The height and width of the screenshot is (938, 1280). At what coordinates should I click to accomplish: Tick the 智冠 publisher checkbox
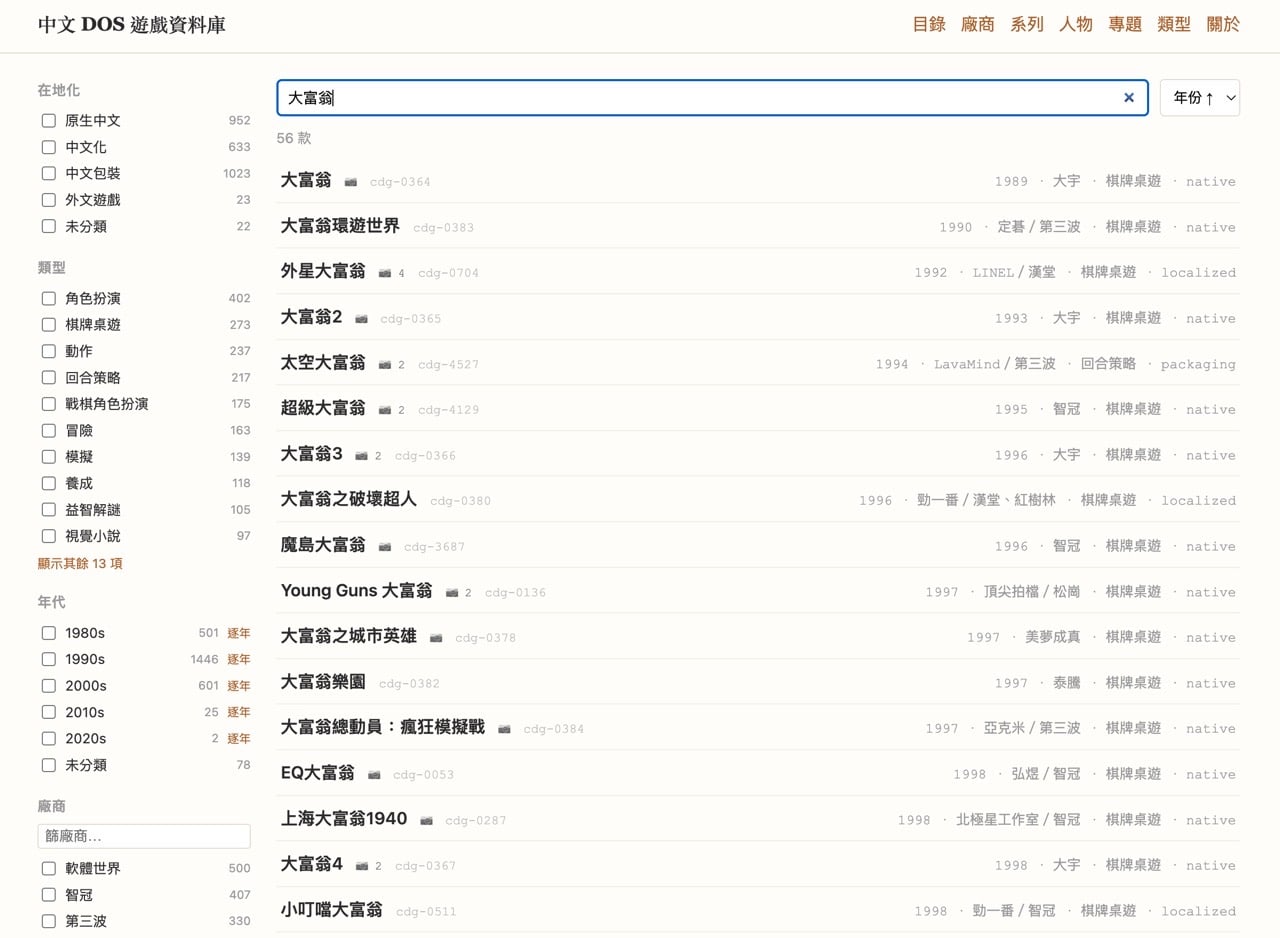click(48, 895)
